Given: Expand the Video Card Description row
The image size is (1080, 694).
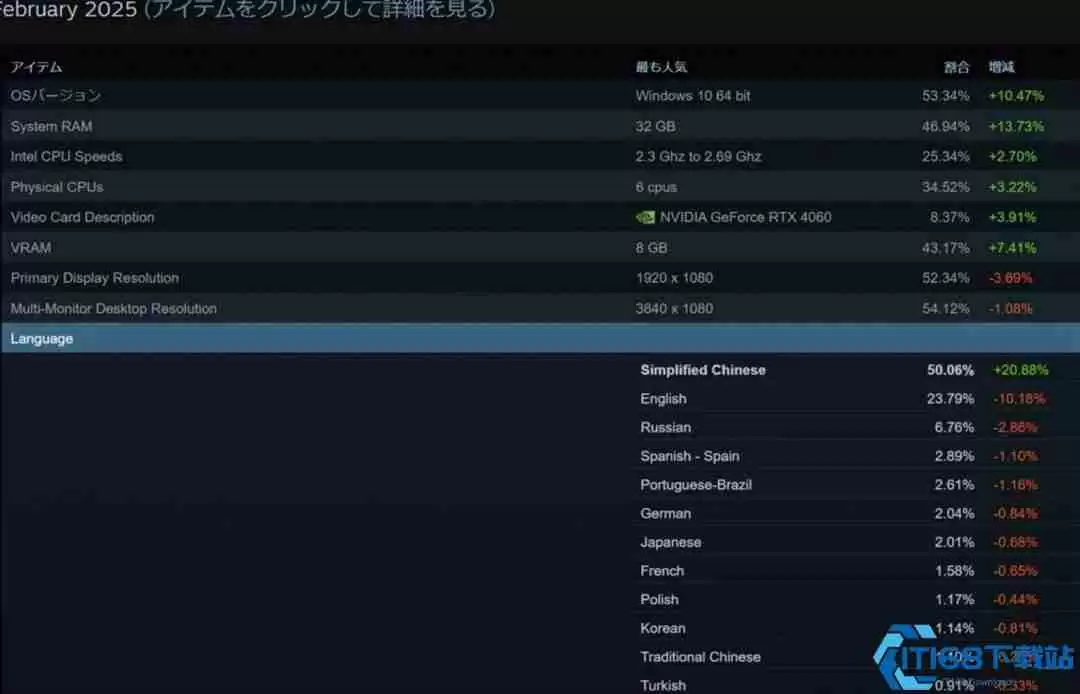Looking at the screenshot, I should 82,217.
